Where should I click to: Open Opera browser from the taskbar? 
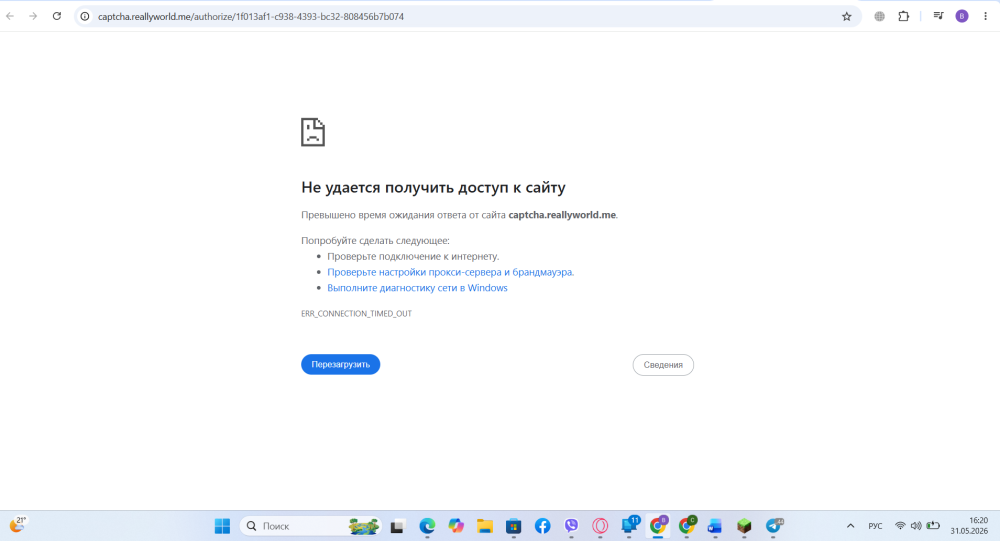pyautogui.click(x=600, y=526)
